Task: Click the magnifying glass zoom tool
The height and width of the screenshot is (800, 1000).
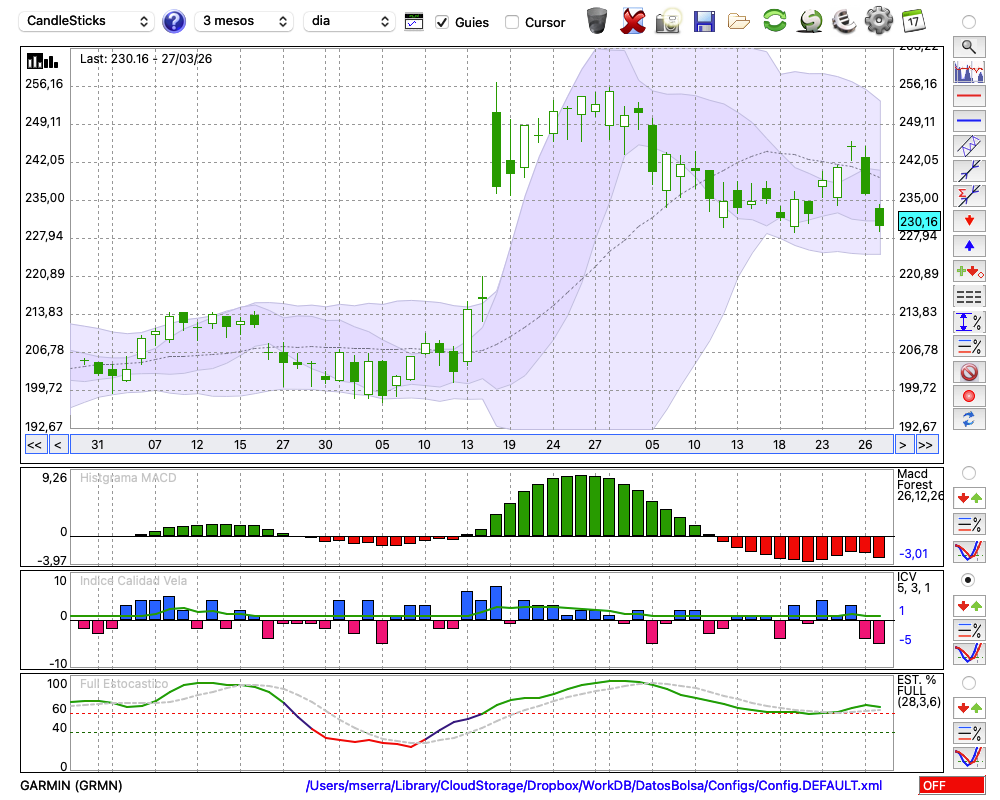Action: click(x=968, y=46)
